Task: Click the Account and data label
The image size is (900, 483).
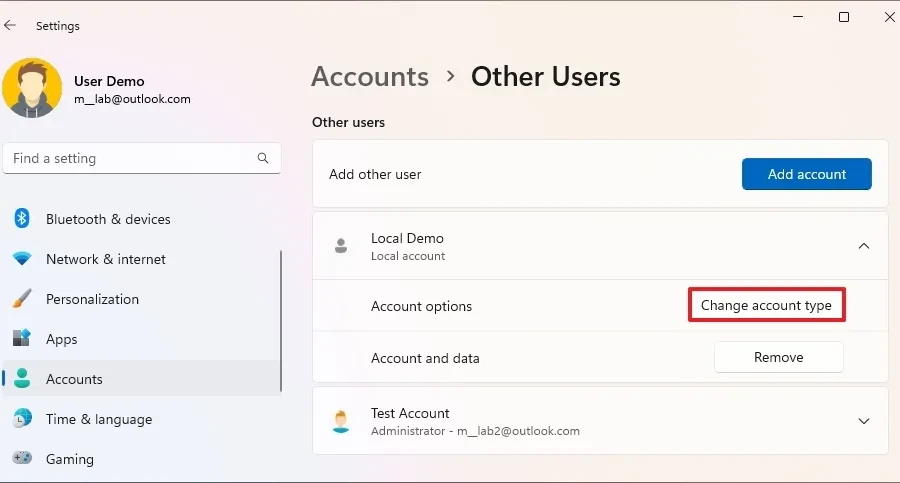Action: [425, 358]
